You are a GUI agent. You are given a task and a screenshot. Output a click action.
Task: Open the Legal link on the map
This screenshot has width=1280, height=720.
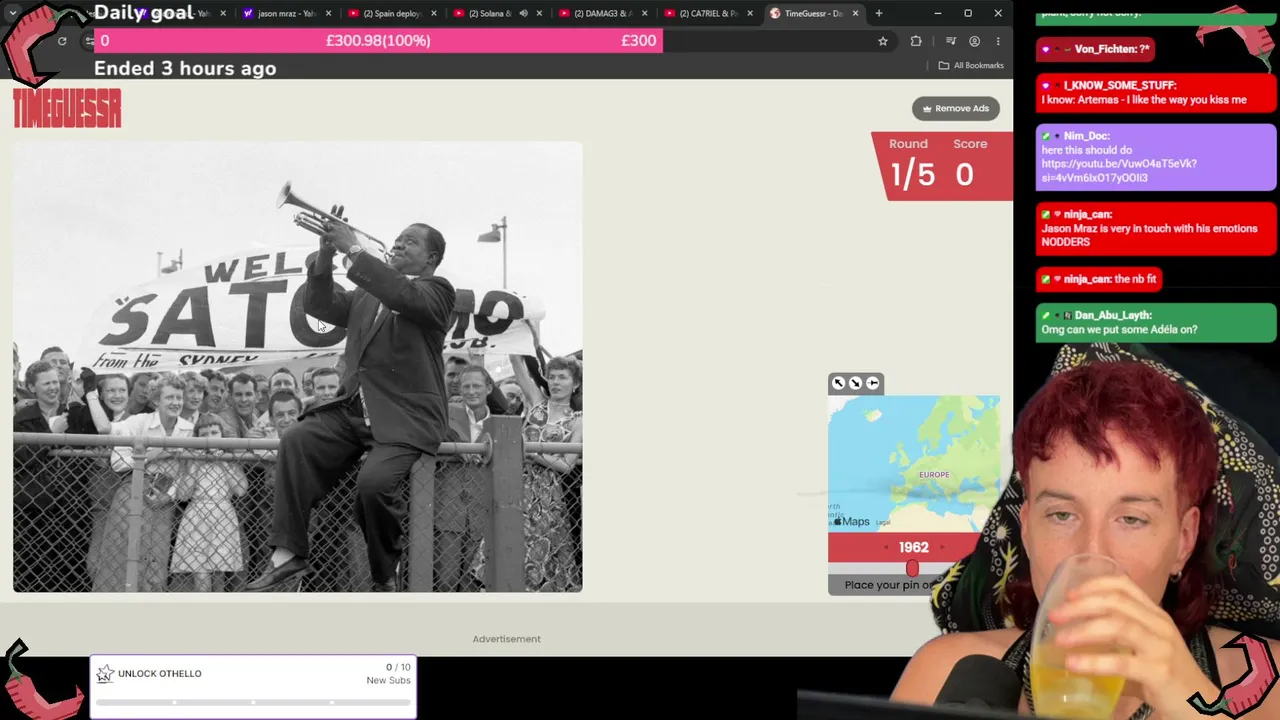coord(883,522)
